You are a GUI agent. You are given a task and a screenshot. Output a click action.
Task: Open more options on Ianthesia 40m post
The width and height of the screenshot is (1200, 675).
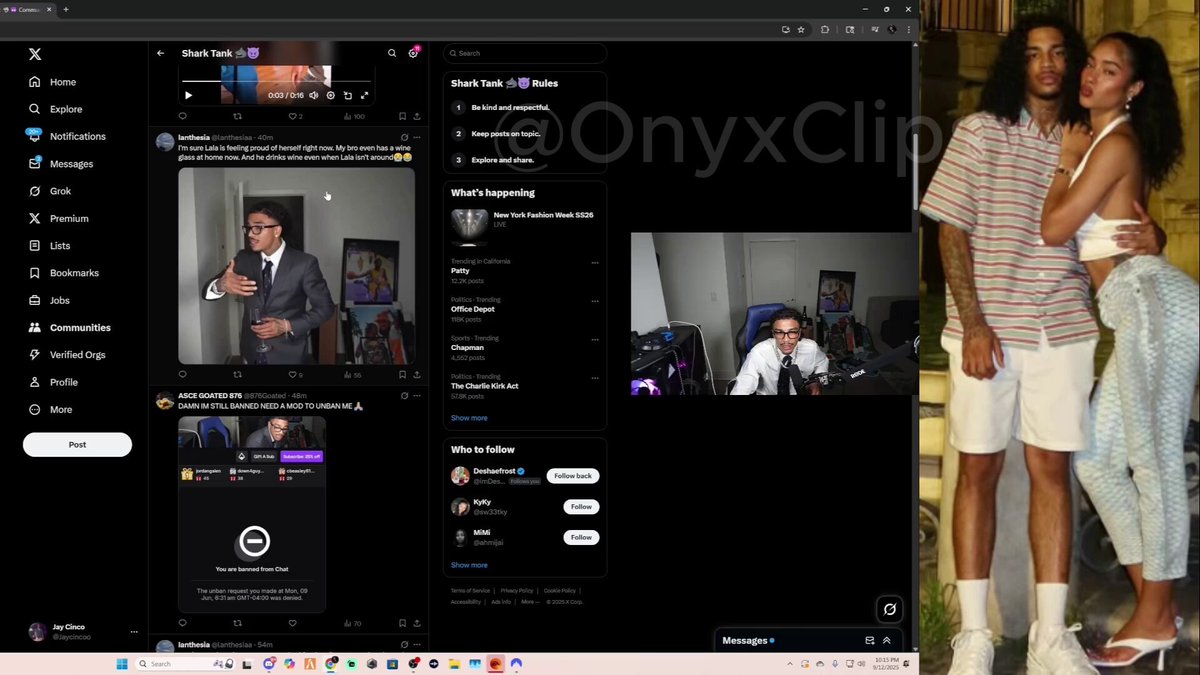click(417, 137)
